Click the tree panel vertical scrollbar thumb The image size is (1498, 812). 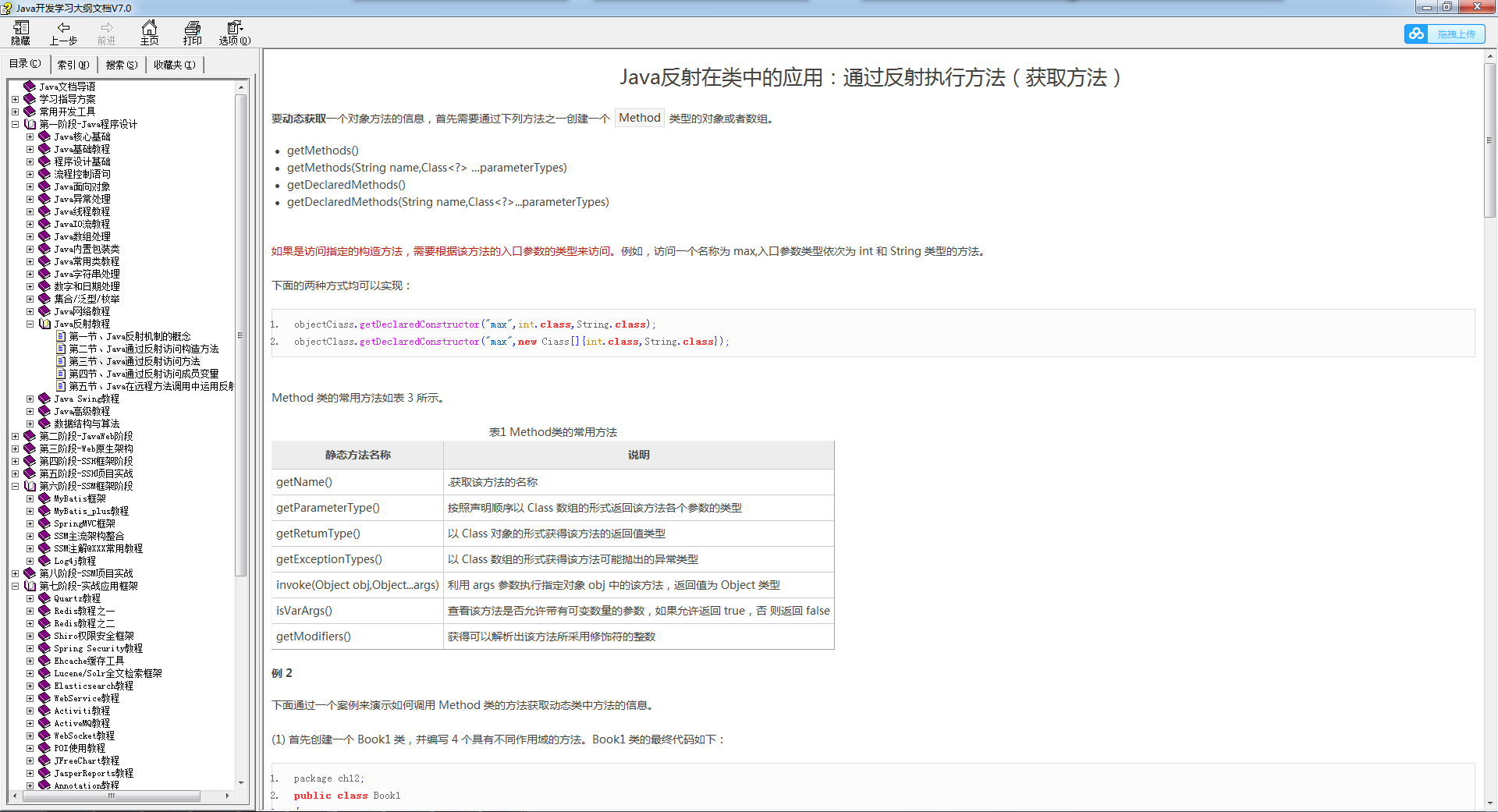240,335
